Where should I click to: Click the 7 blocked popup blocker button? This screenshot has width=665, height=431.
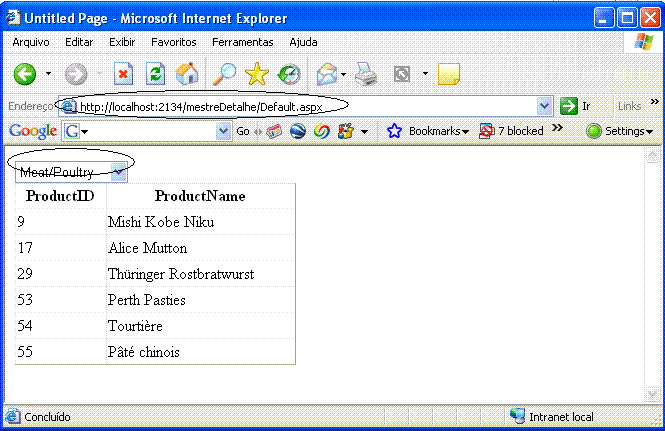(x=511, y=131)
